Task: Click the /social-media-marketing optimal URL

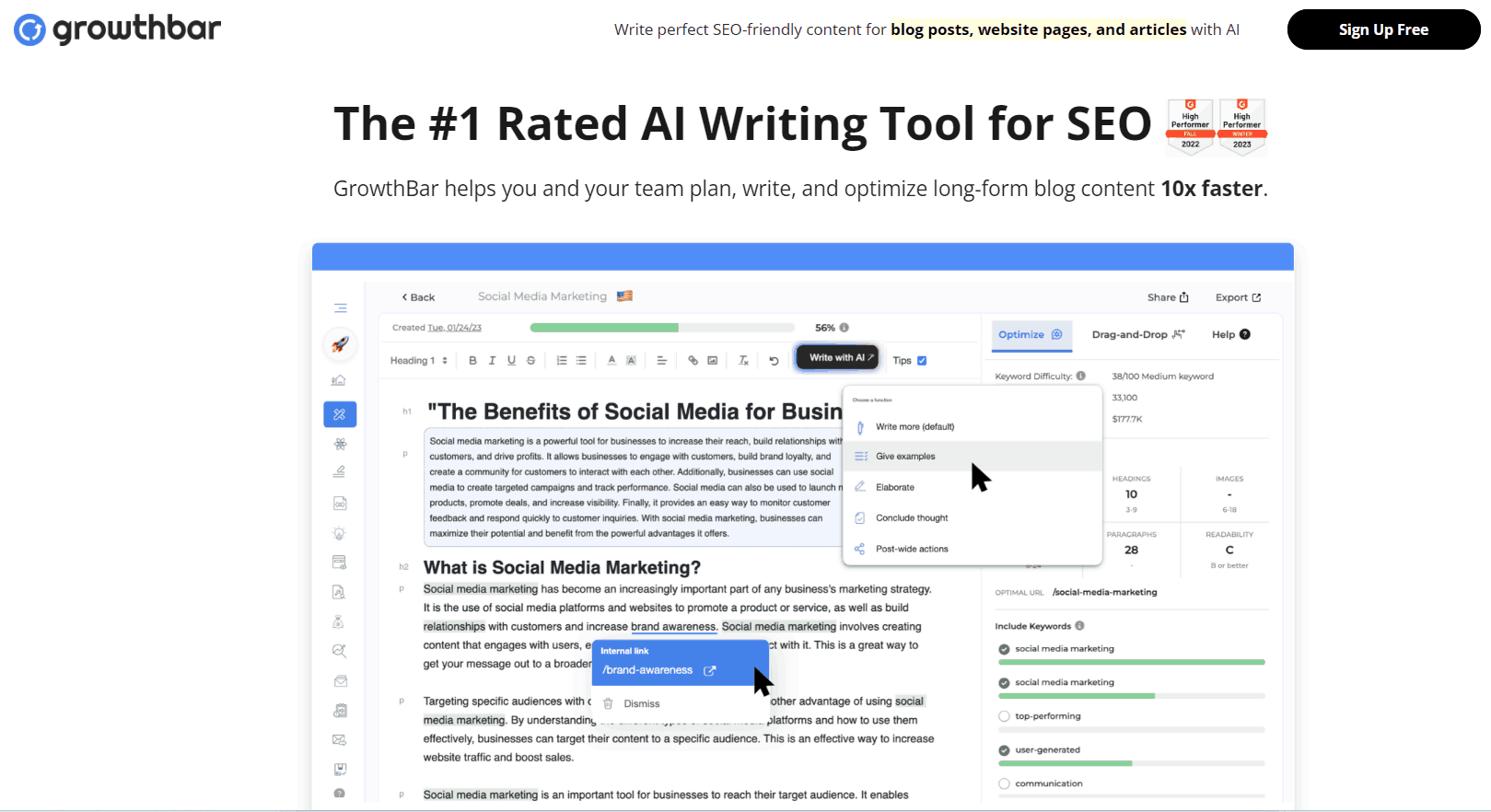Action: coord(1105,593)
